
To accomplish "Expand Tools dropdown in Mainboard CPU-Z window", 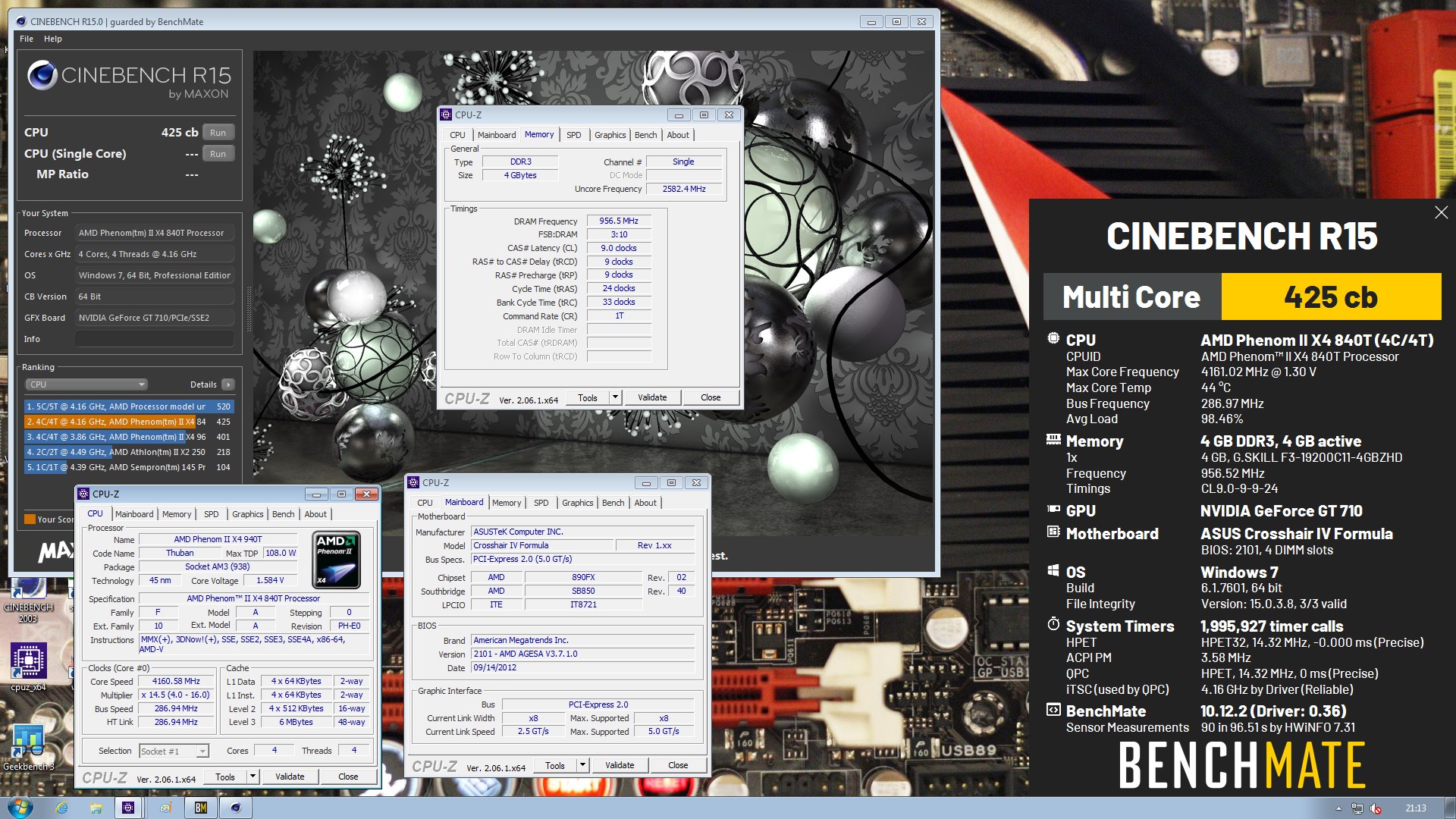I will [582, 765].
